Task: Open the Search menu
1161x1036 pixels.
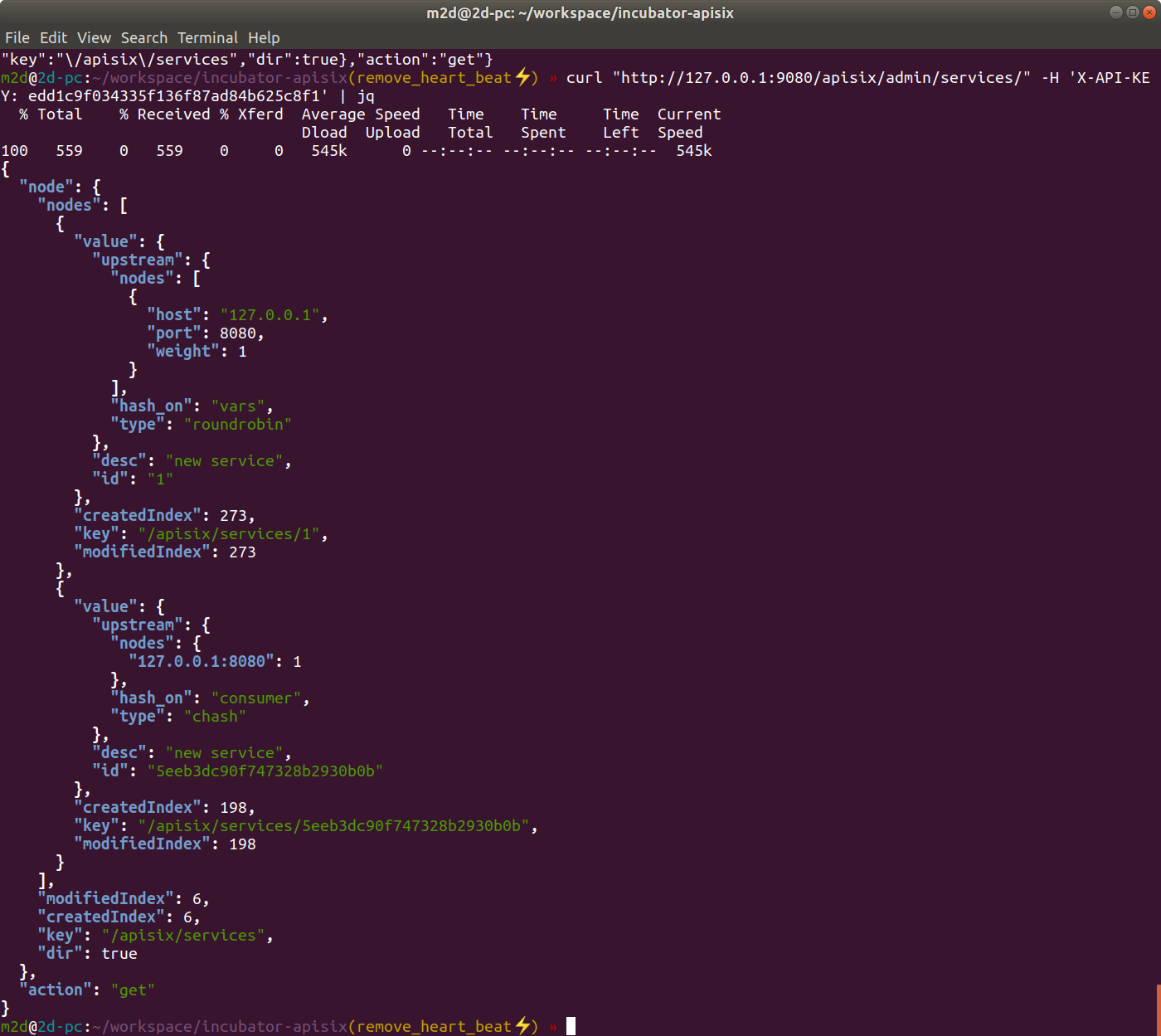Action: click(143, 37)
